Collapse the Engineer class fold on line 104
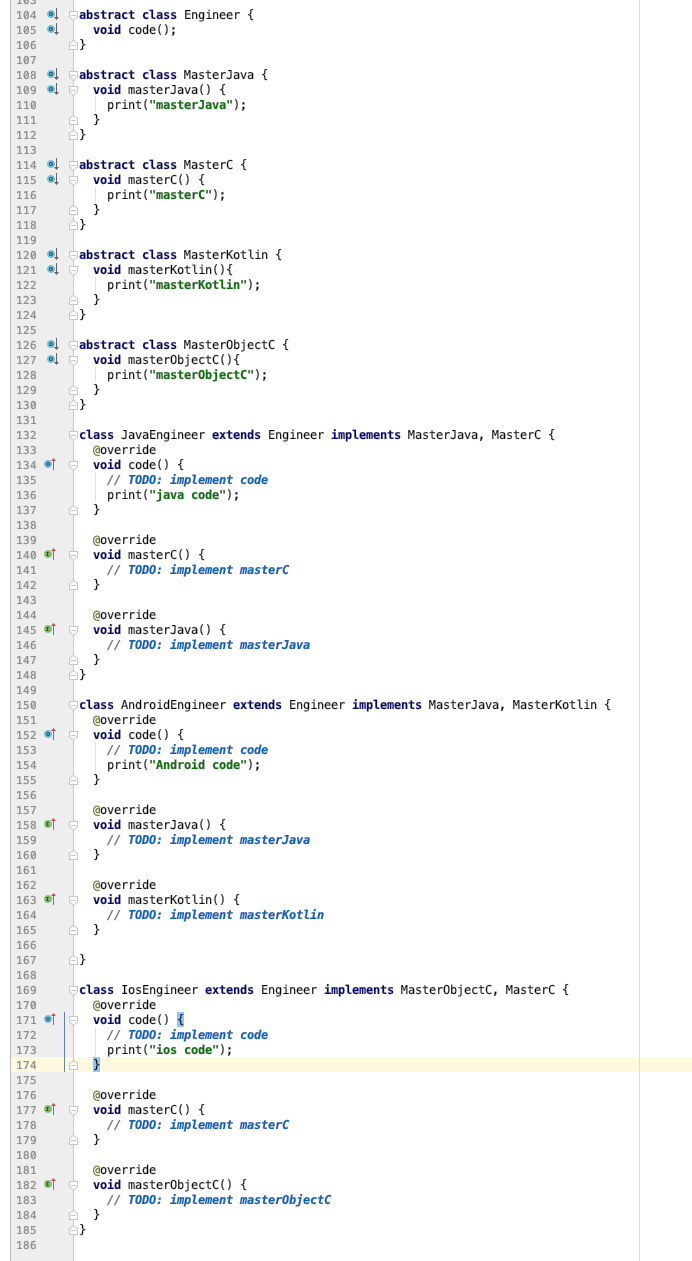692x1261 pixels. tap(73, 15)
